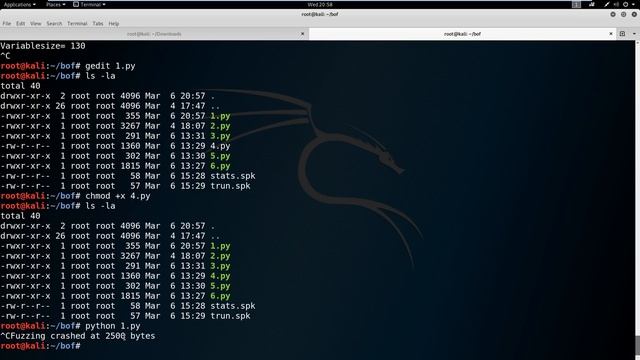Click the new tab icon in tab bar
This screenshot has width=640, height=360.
[x=622, y=34]
